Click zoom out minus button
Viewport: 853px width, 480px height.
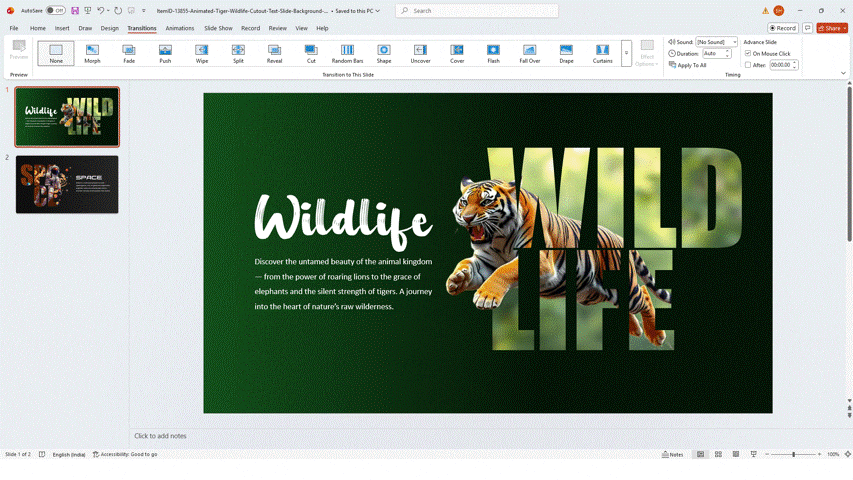click(767, 454)
